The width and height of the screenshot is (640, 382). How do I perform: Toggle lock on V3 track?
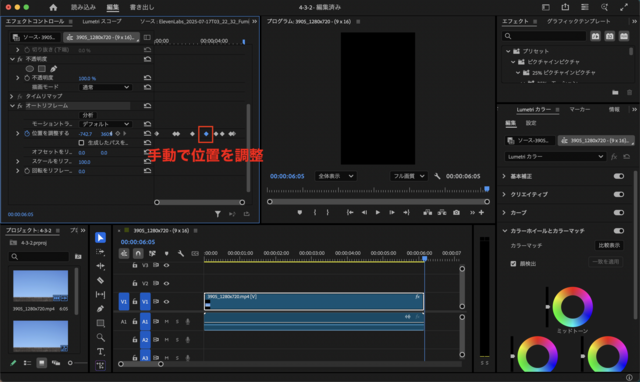pos(134,265)
